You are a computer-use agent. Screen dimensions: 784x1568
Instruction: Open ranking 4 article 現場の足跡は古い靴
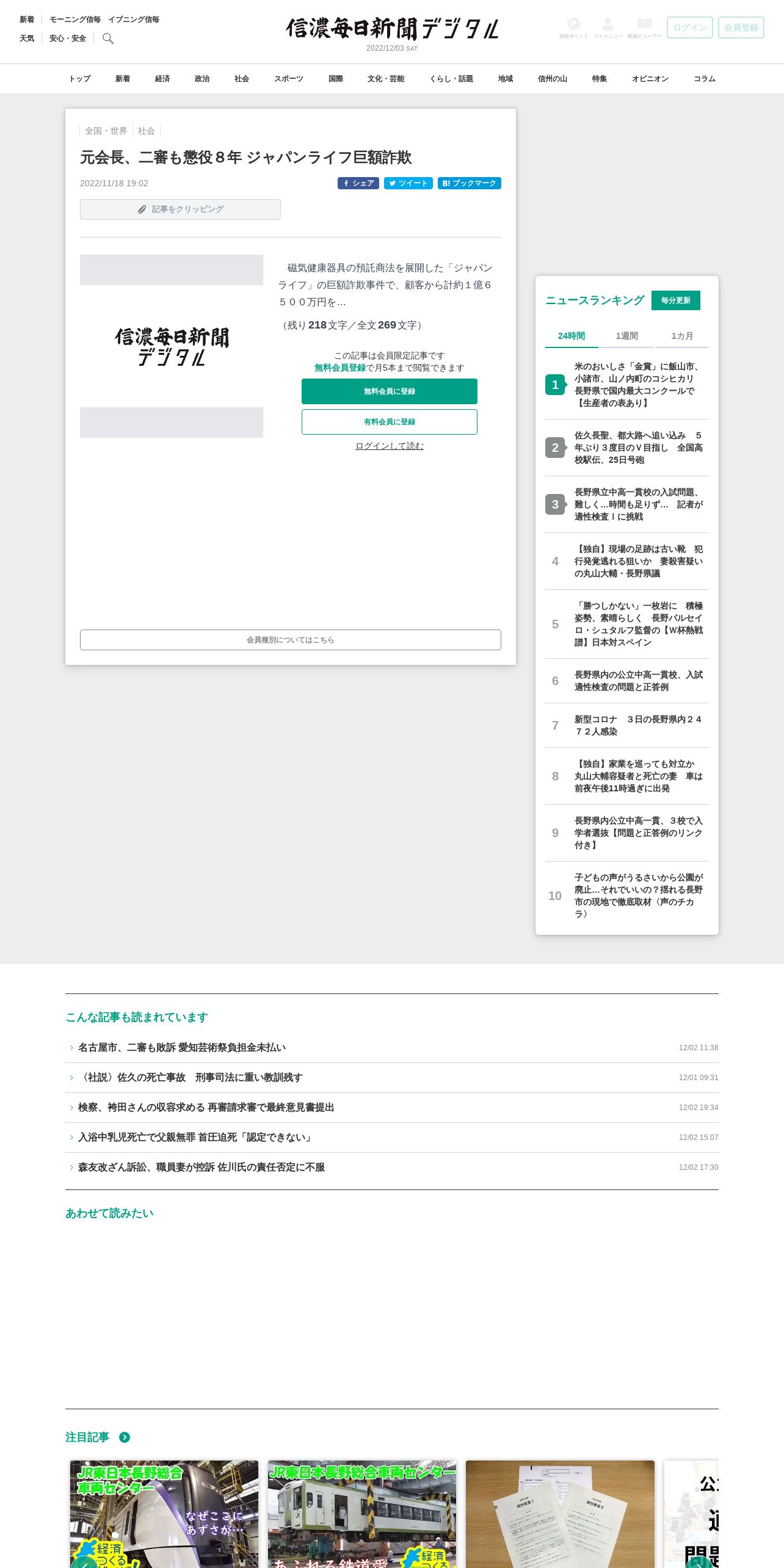(627, 561)
